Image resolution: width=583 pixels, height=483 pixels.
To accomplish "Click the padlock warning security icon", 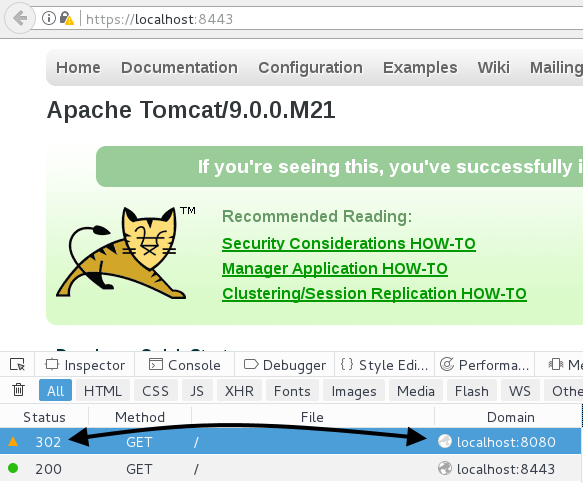I will [67, 18].
